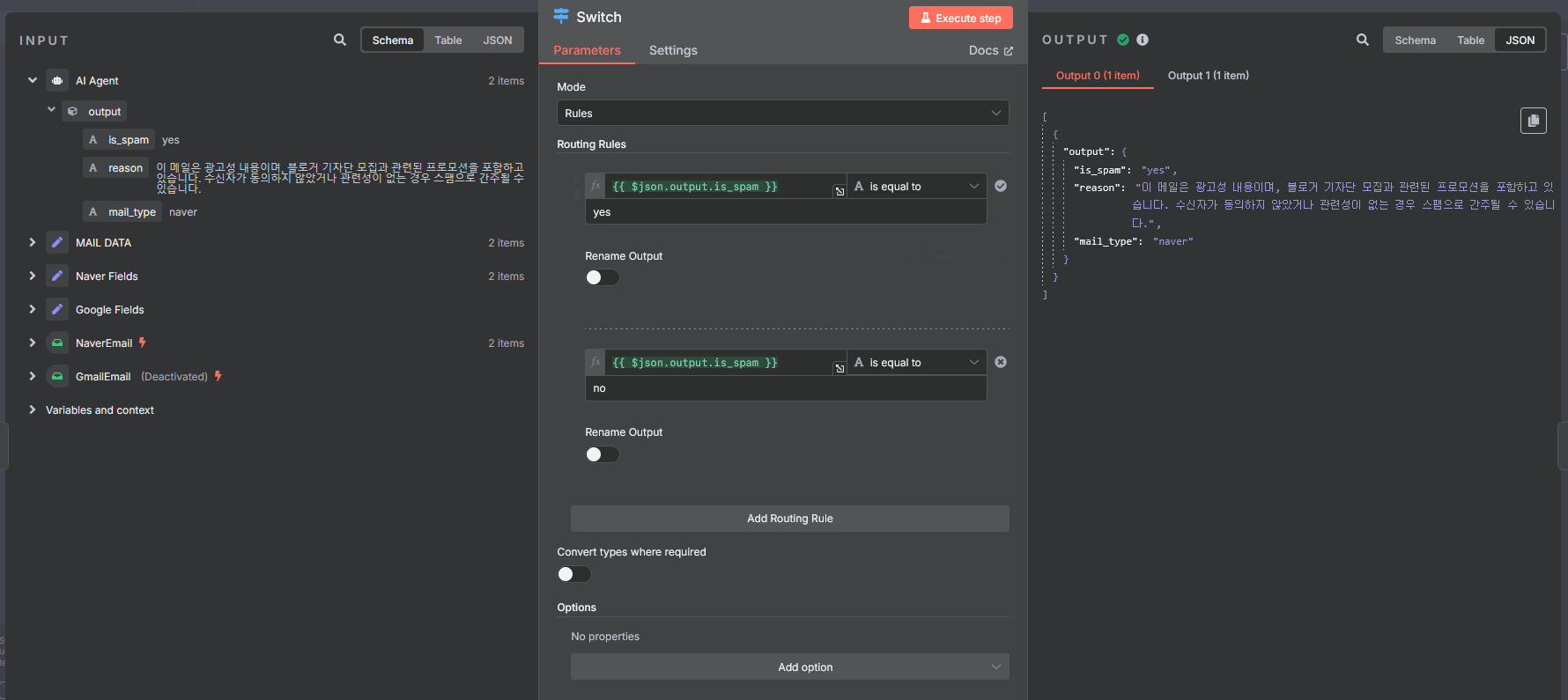This screenshot has width=1568, height=700.
Task: Select the Output 1 (1 item) tab
Action: pyautogui.click(x=1208, y=75)
